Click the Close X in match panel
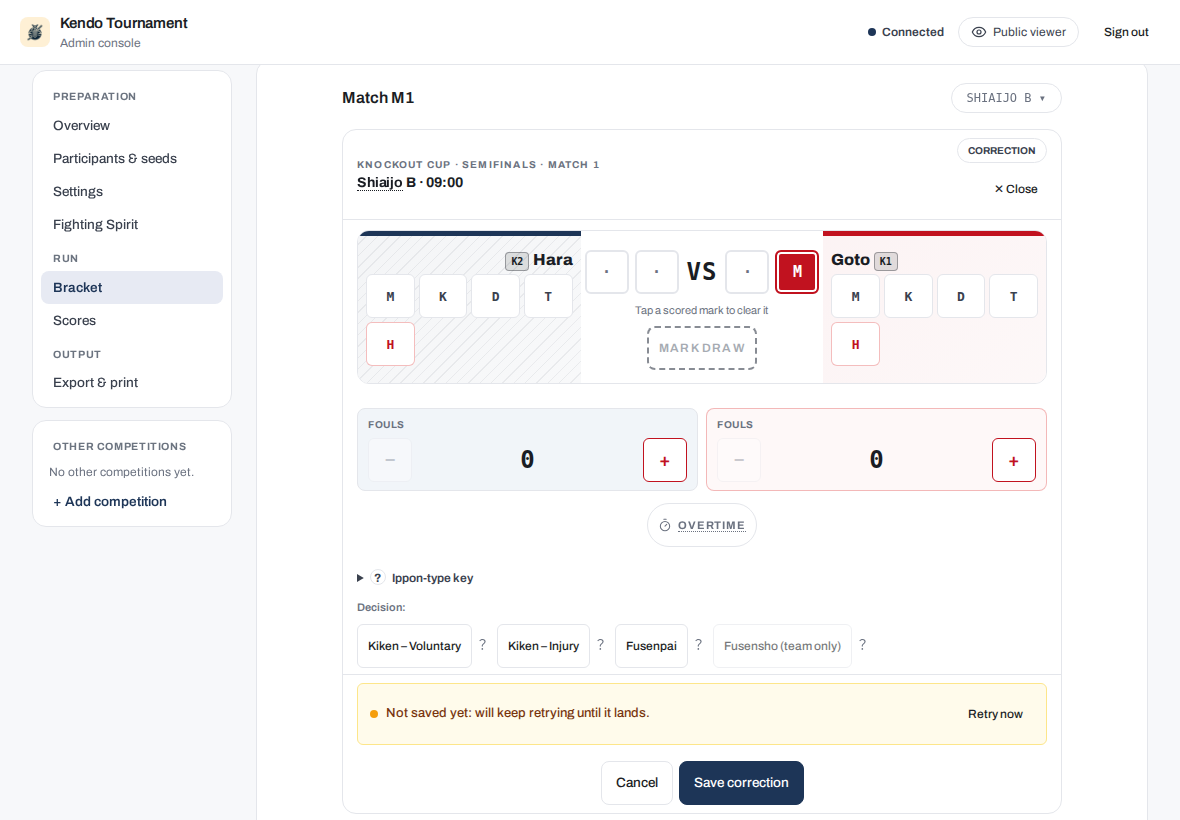 [1016, 189]
